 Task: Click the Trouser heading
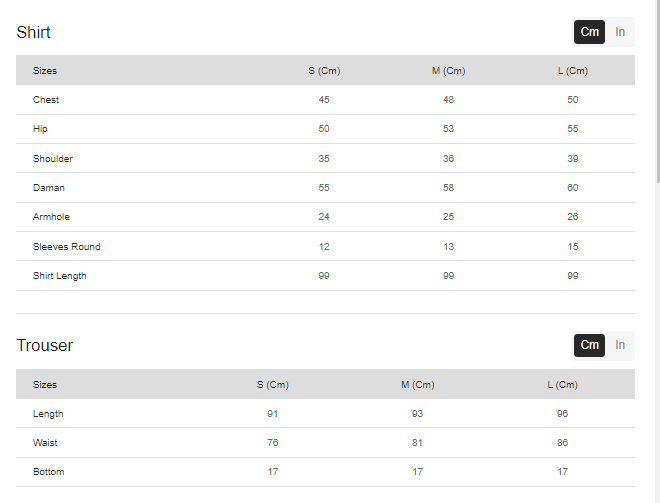45,345
